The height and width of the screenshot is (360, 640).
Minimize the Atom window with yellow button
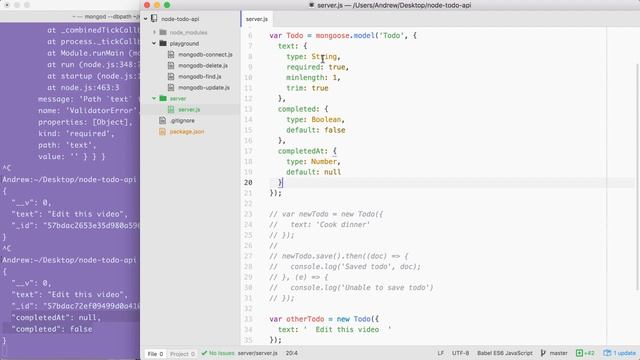157,5
